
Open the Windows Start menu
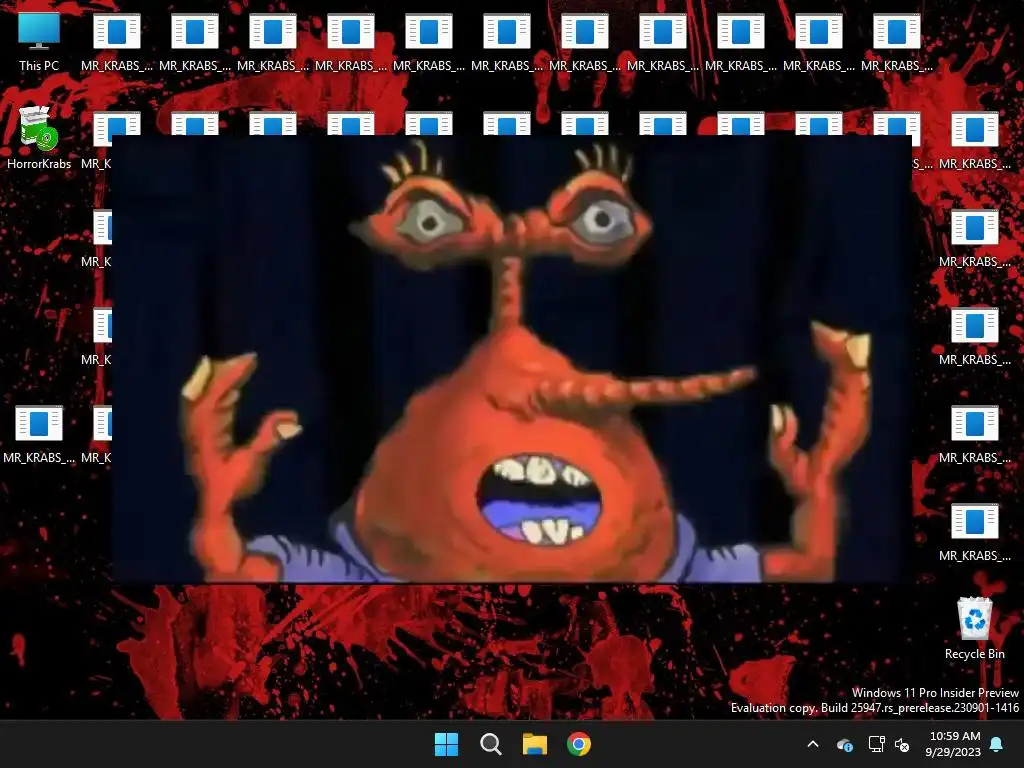pos(447,744)
